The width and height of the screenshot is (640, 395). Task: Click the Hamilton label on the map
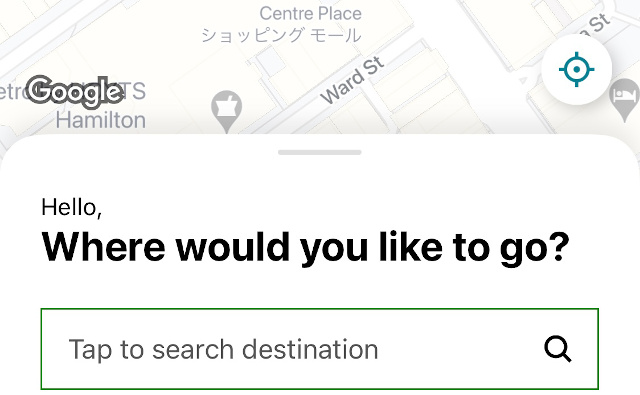point(101,120)
